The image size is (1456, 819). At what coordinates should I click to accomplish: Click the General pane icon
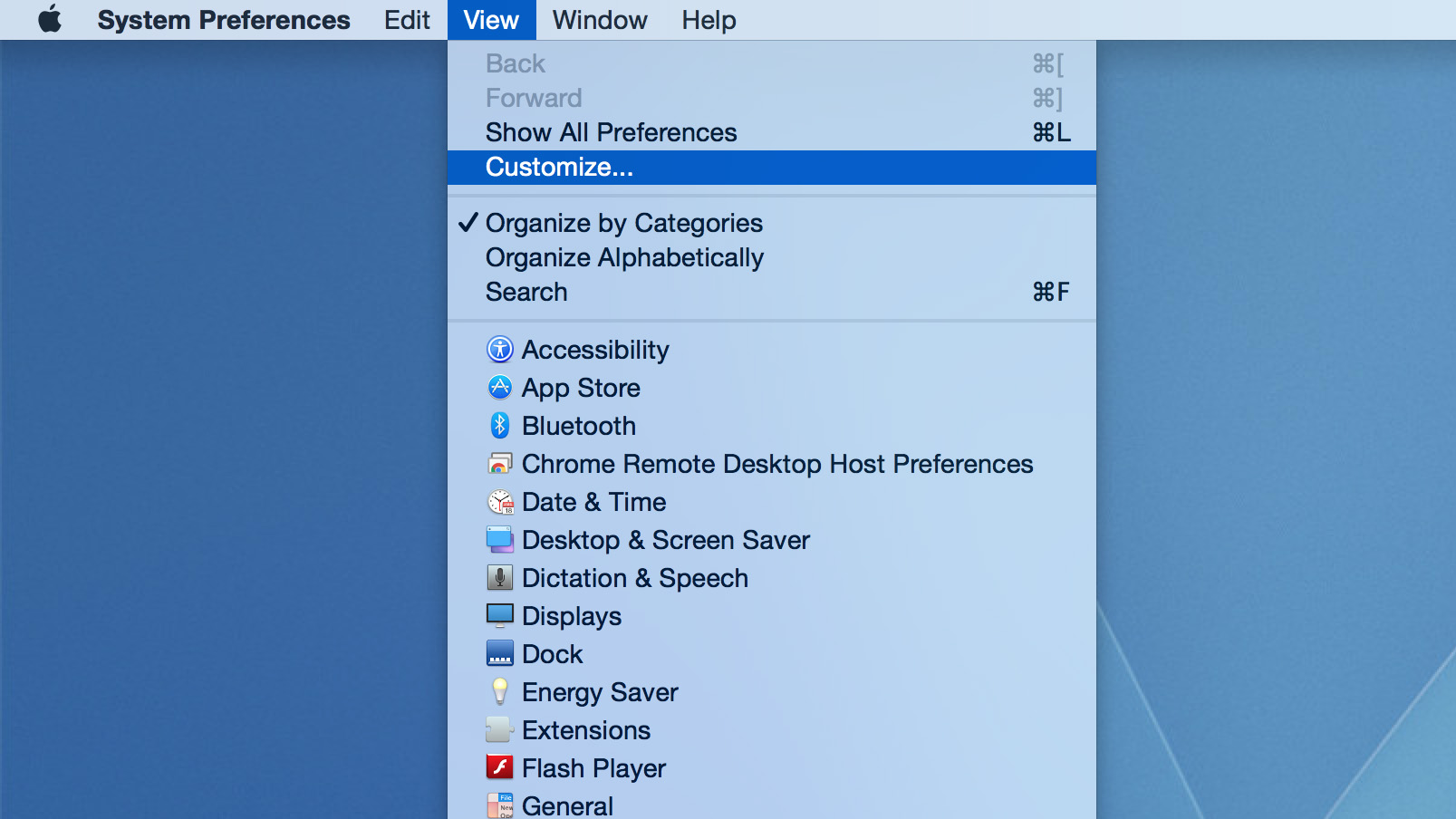pos(500,805)
